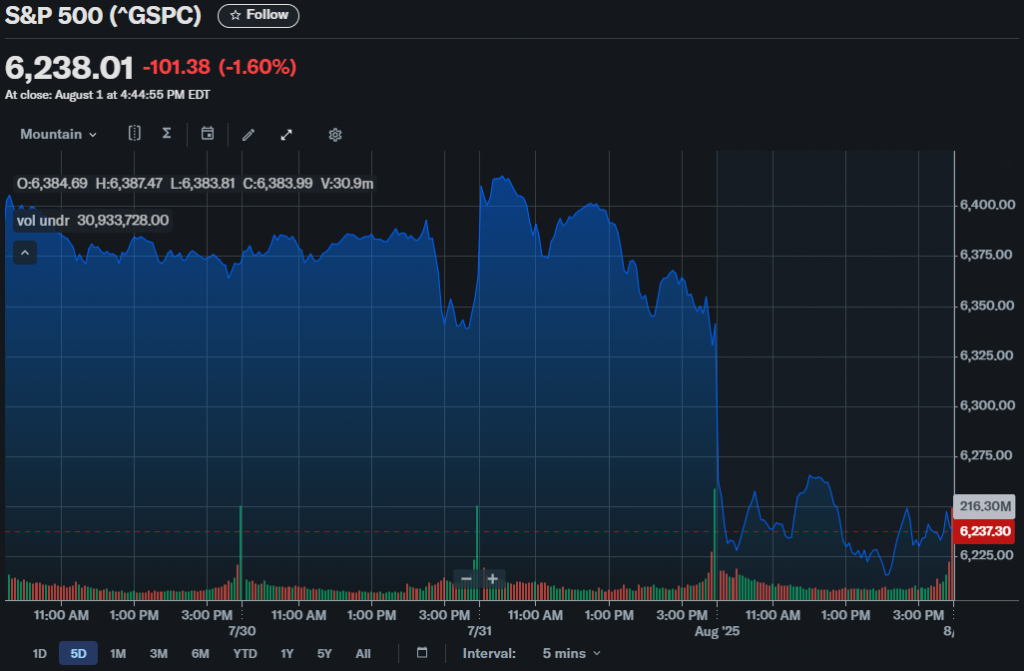
Task: Select the pencil draw tool
Action: [248, 135]
